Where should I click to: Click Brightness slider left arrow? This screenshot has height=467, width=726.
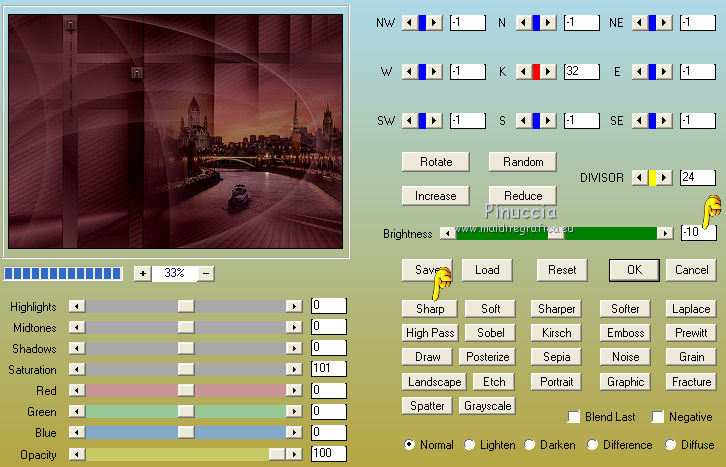point(447,233)
